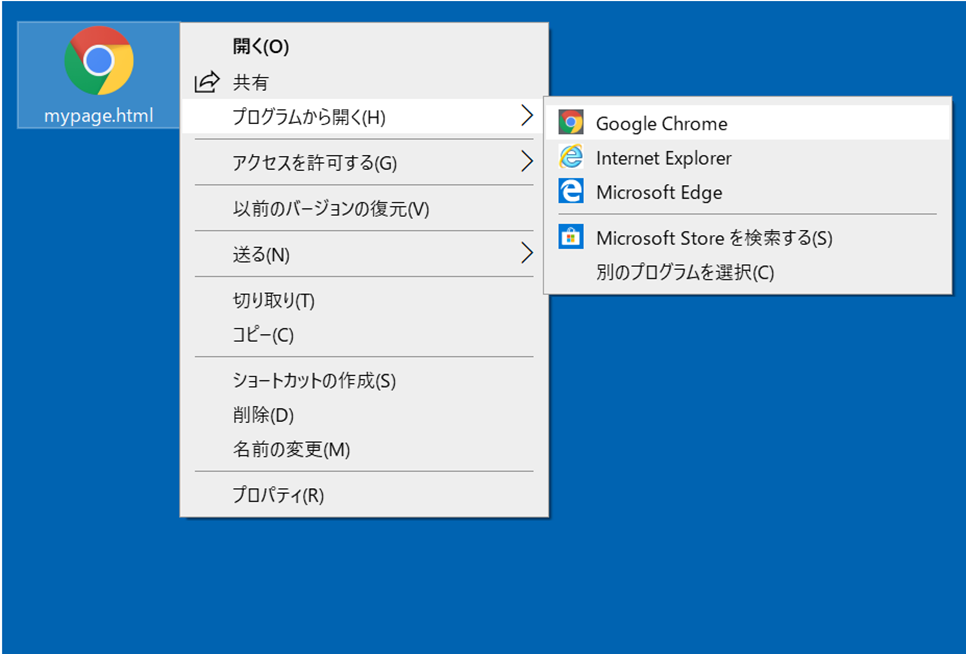Click the share arrow icon beside 共有

[x=207, y=82]
